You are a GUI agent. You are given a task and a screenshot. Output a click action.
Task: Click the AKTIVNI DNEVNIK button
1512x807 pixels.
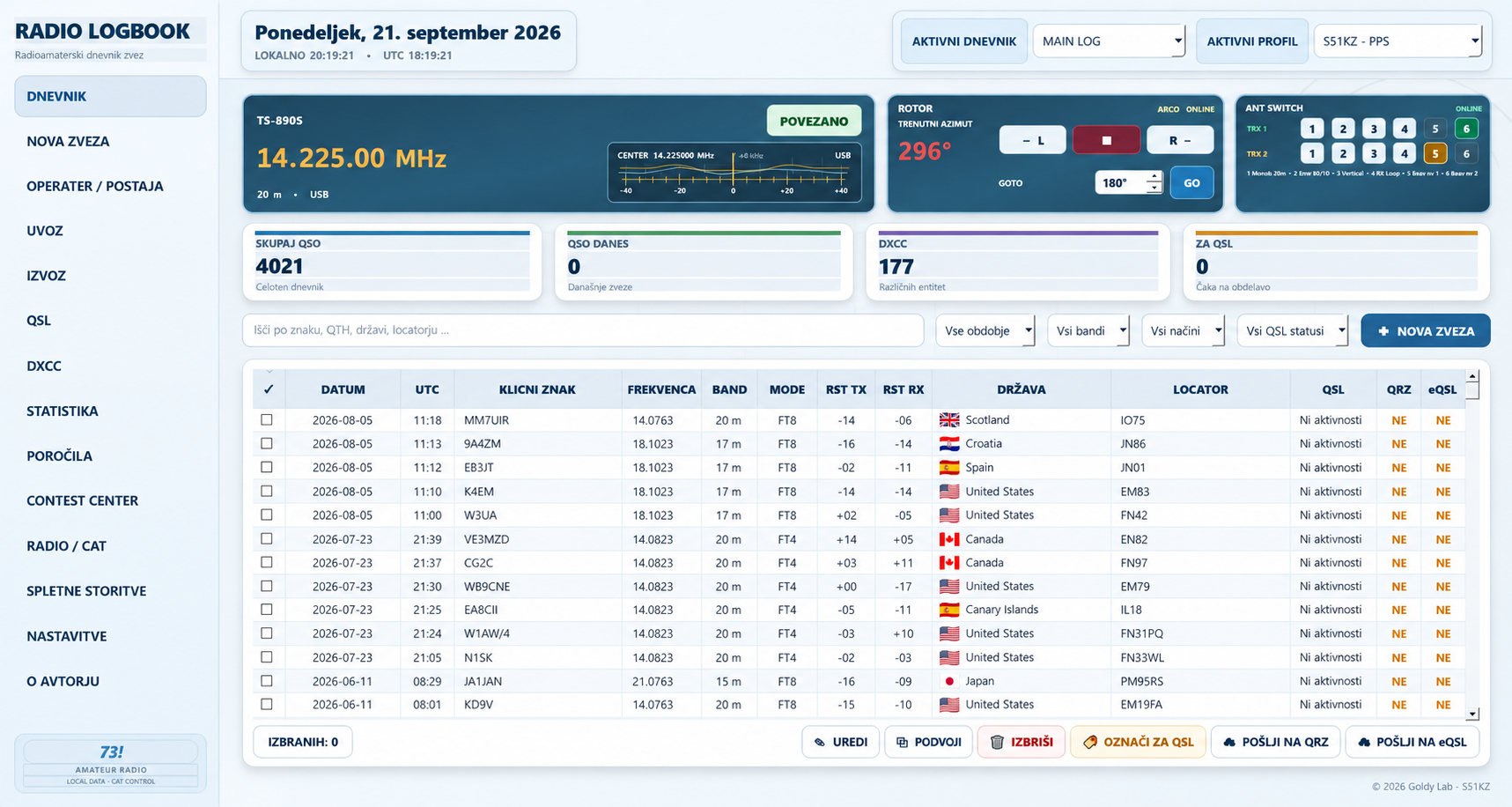tap(963, 41)
